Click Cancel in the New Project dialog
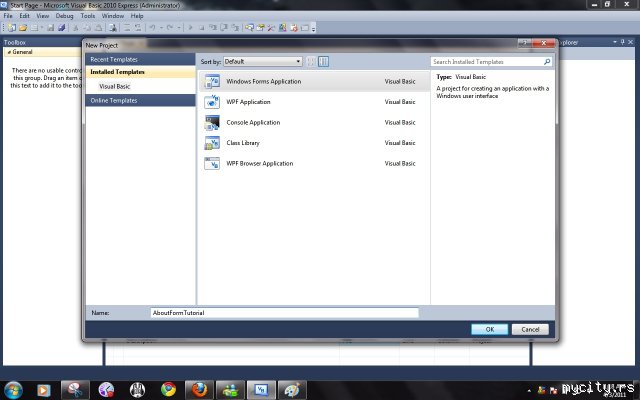 coord(530,329)
